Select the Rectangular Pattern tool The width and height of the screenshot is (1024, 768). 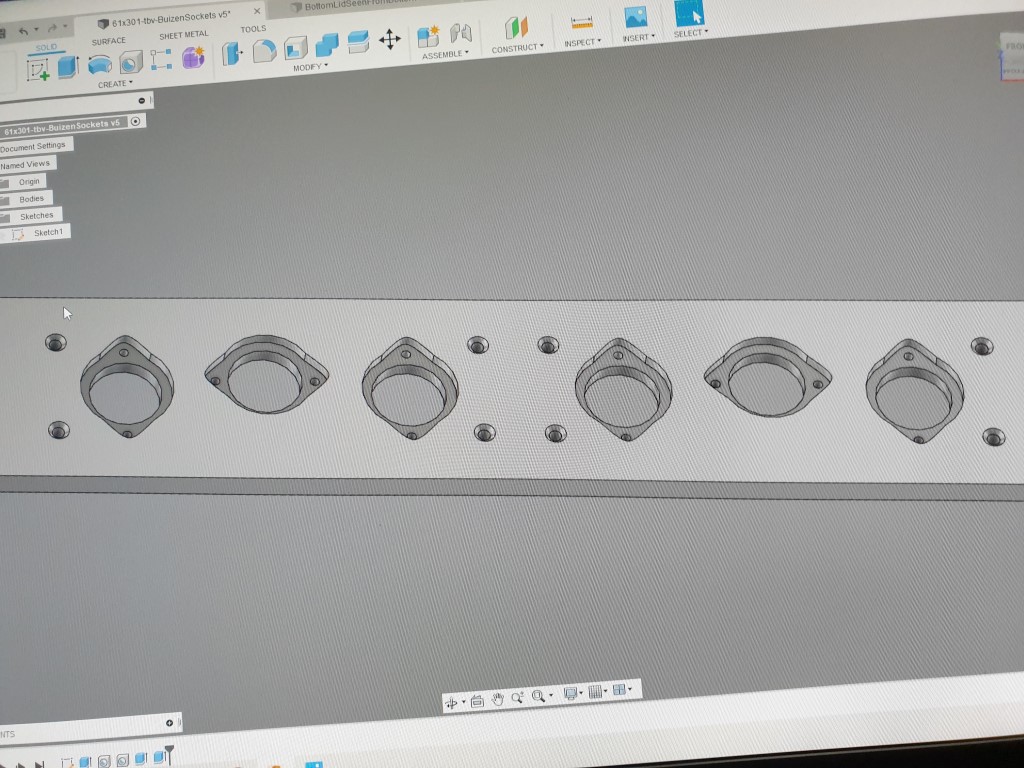tap(161, 59)
